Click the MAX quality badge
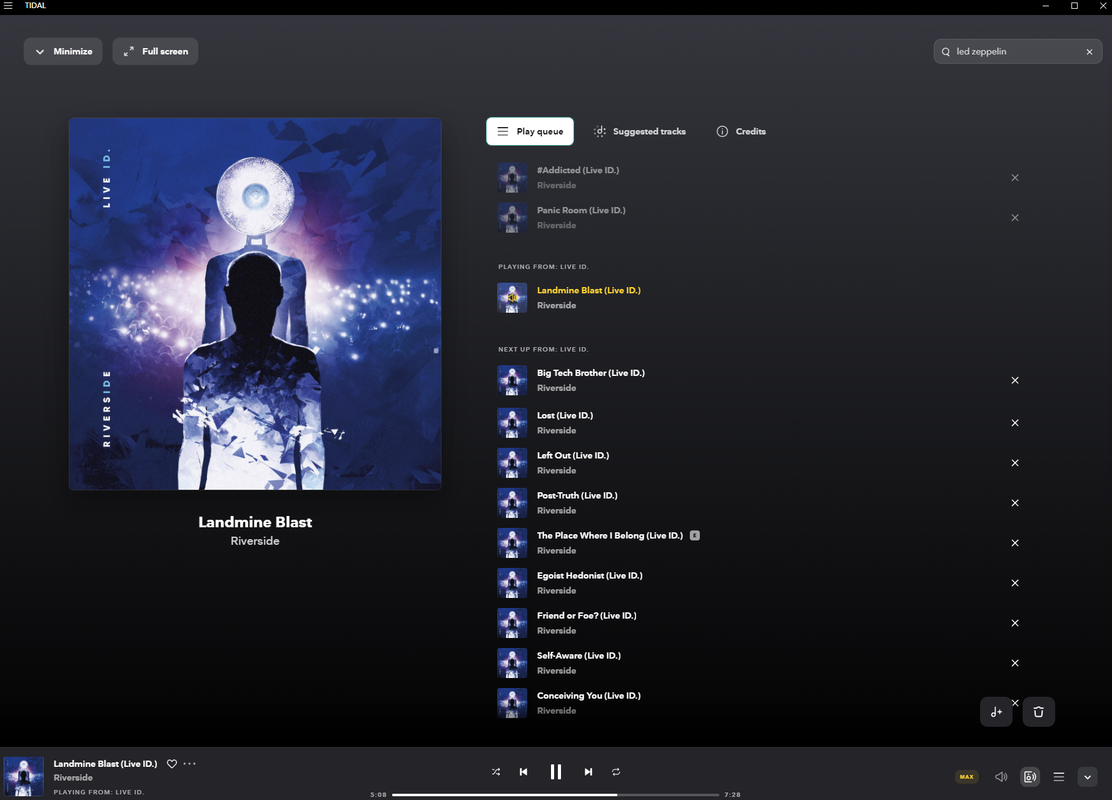The width and height of the screenshot is (1112, 800). coord(967,777)
